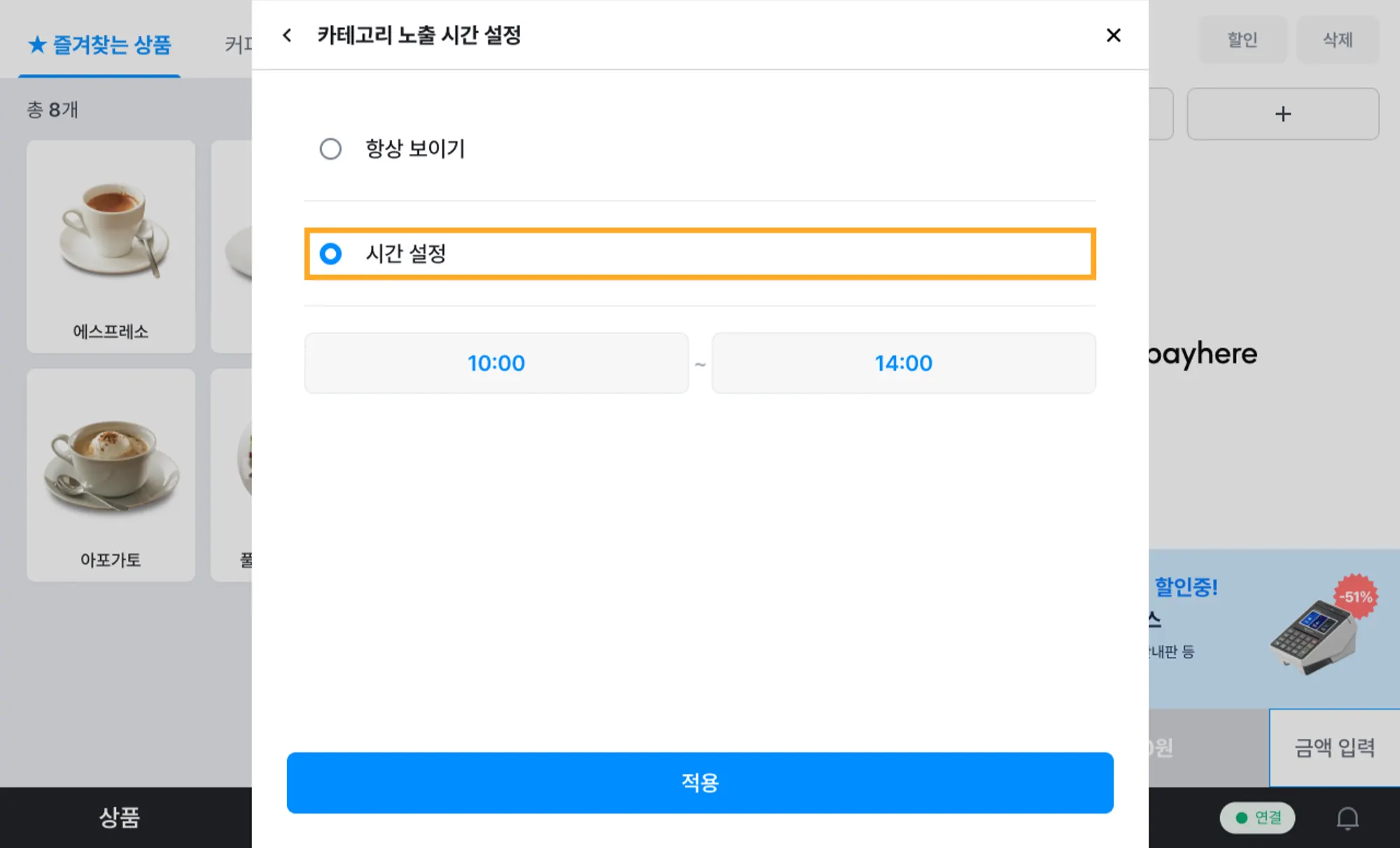
Task: Close the category exposure time dialog
Action: pyautogui.click(x=1113, y=35)
